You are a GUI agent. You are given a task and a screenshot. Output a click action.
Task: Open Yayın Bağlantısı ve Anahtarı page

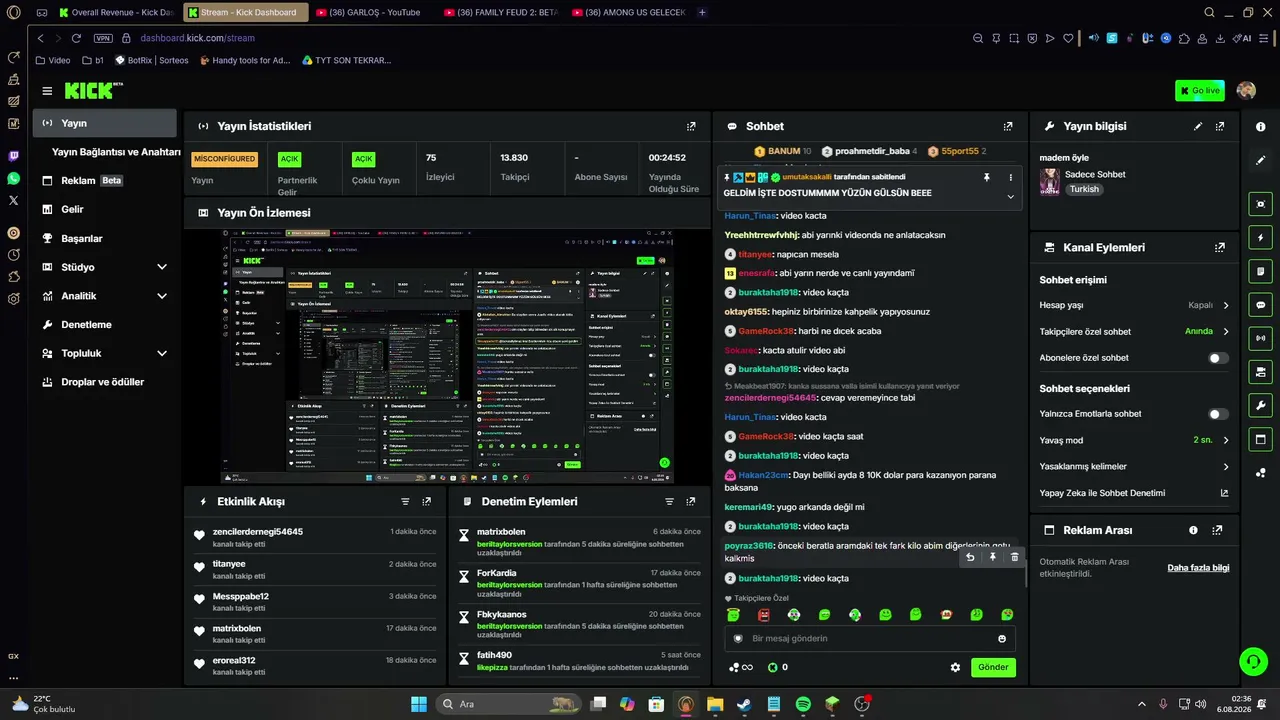coord(116,152)
